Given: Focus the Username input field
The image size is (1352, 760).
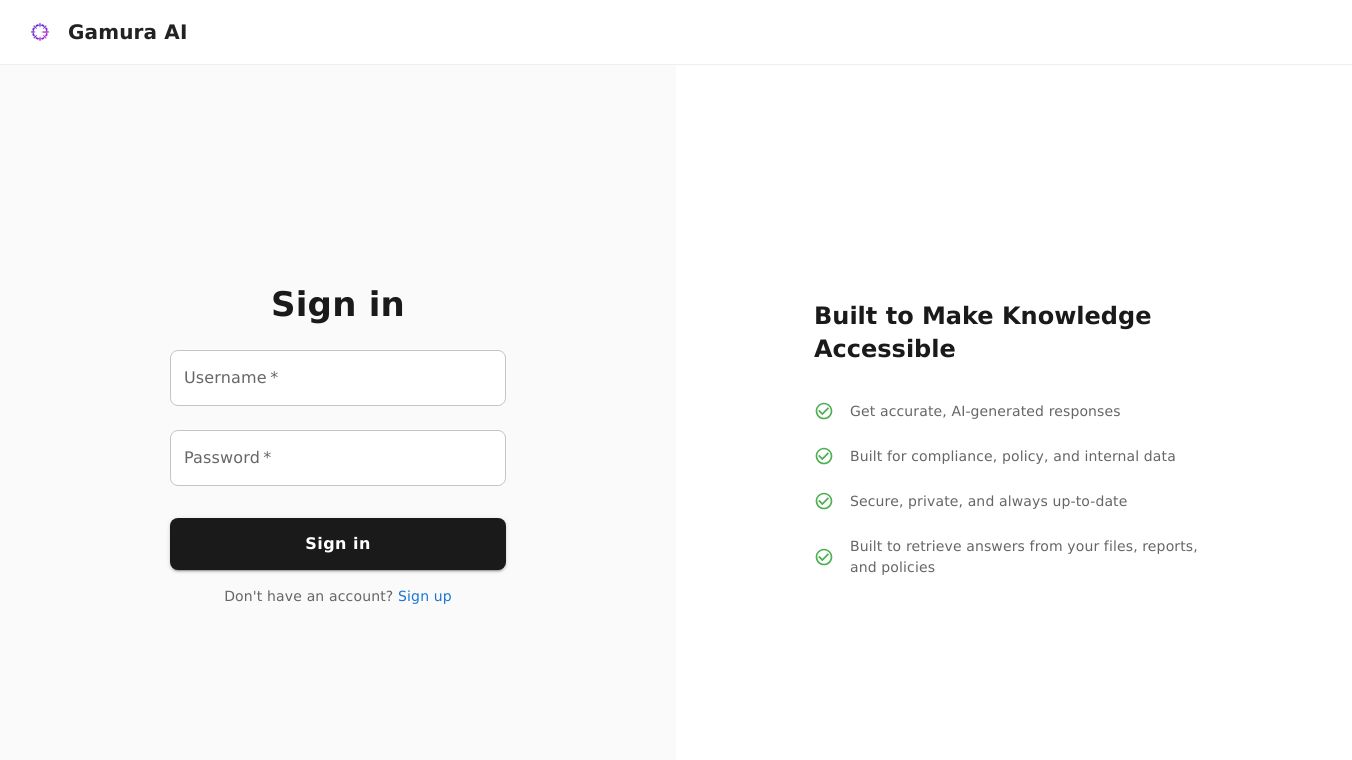Looking at the screenshot, I should 338,378.
